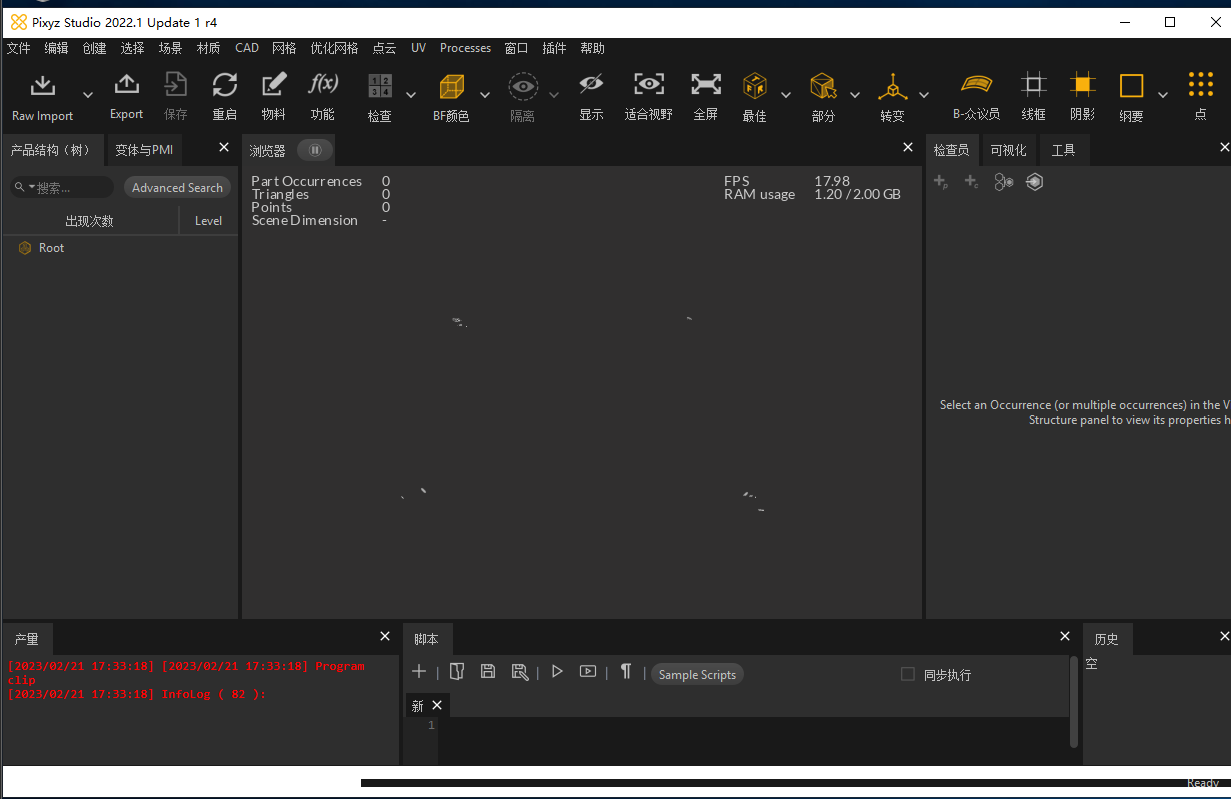1231x799 pixels.
Task: Open the 功能 f(x) functions icon
Action: pyautogui.click(x=323, y=84)
